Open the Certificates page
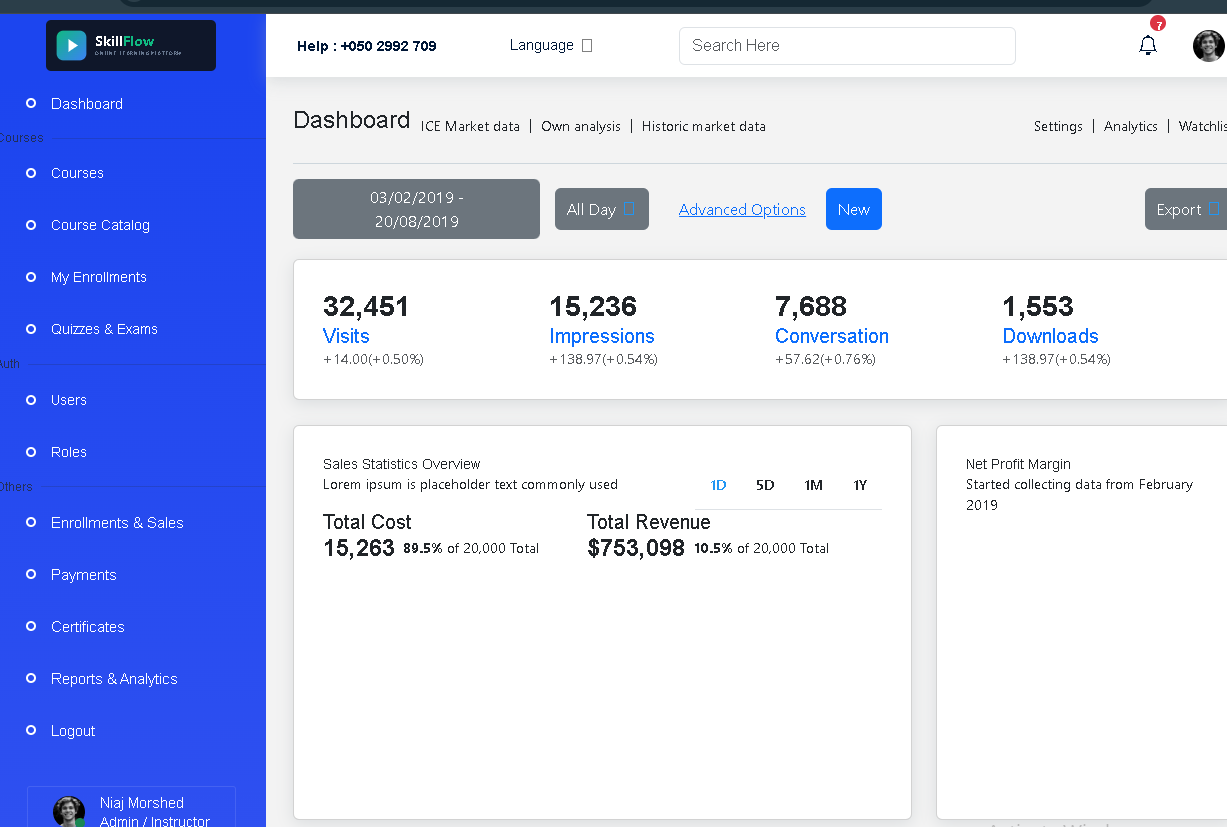This screenshot has height=827, width=1227. (88, 627)
